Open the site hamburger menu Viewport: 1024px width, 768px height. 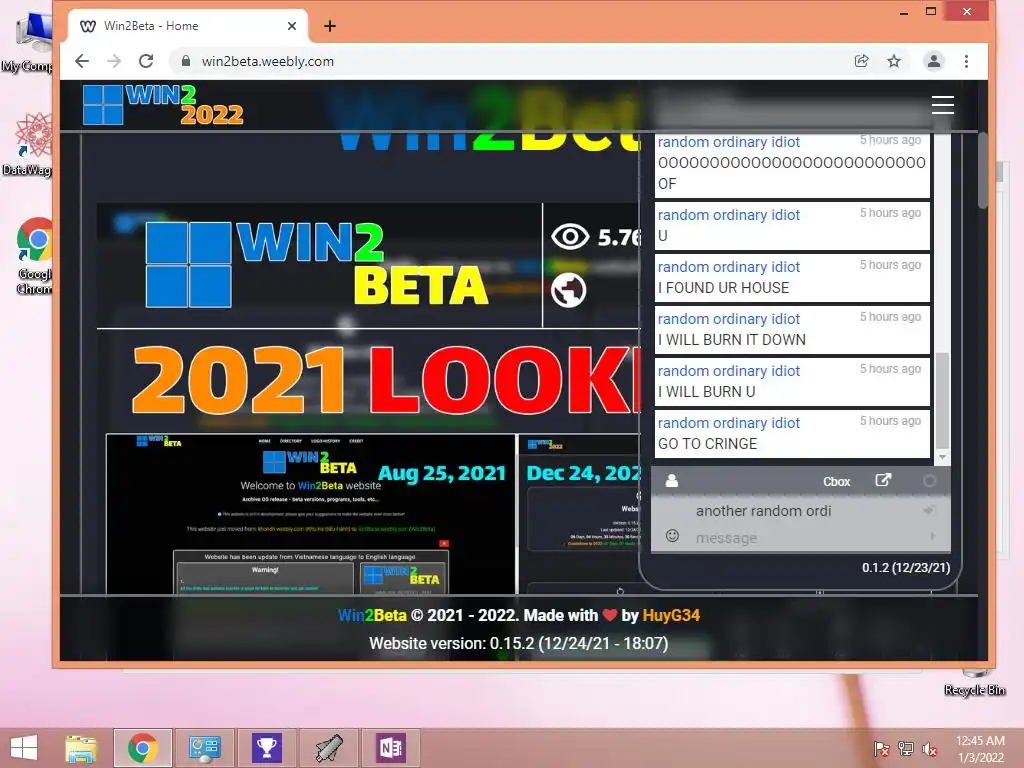942,105
